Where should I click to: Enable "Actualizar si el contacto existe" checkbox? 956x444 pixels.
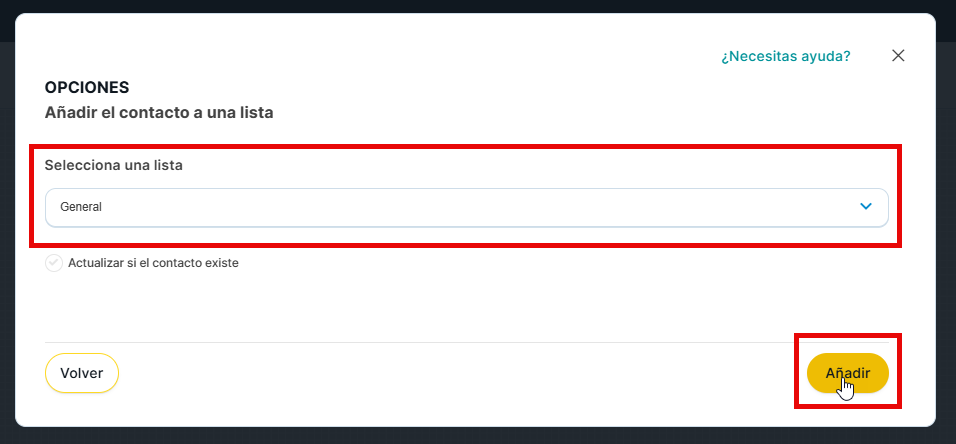pyautogui.click(x=54, y=263)
